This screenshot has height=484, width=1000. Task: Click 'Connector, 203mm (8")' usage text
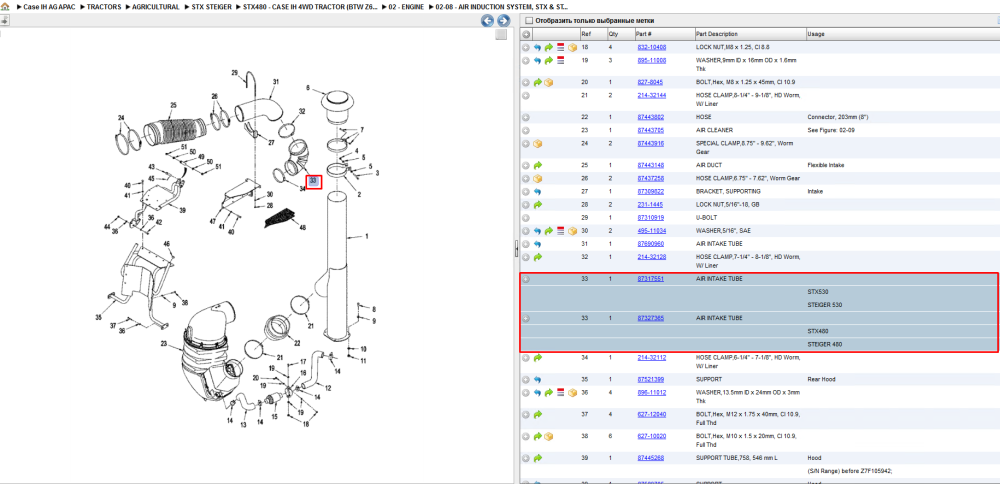coord(839,117)
